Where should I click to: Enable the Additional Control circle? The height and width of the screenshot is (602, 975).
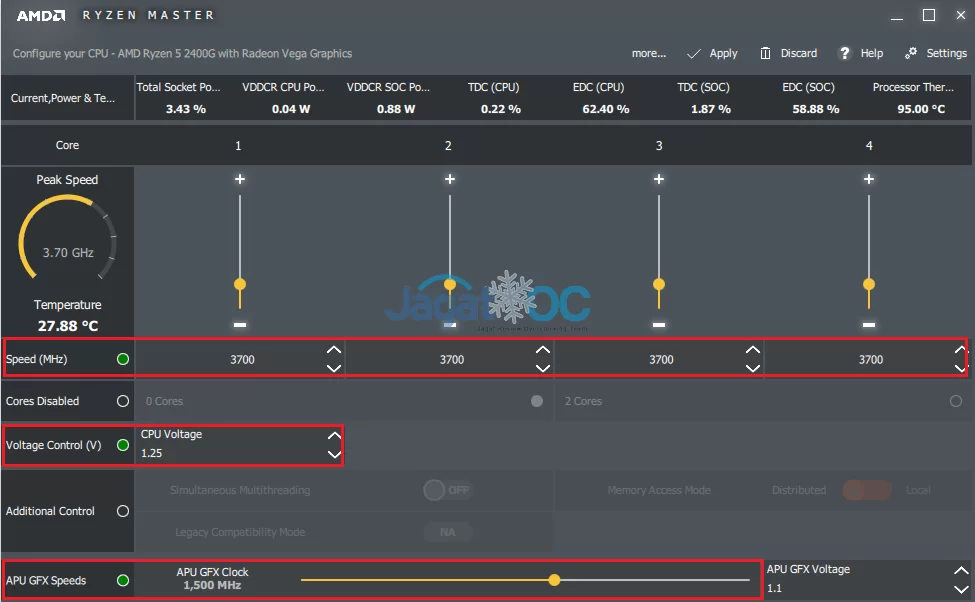click(123, 511)
